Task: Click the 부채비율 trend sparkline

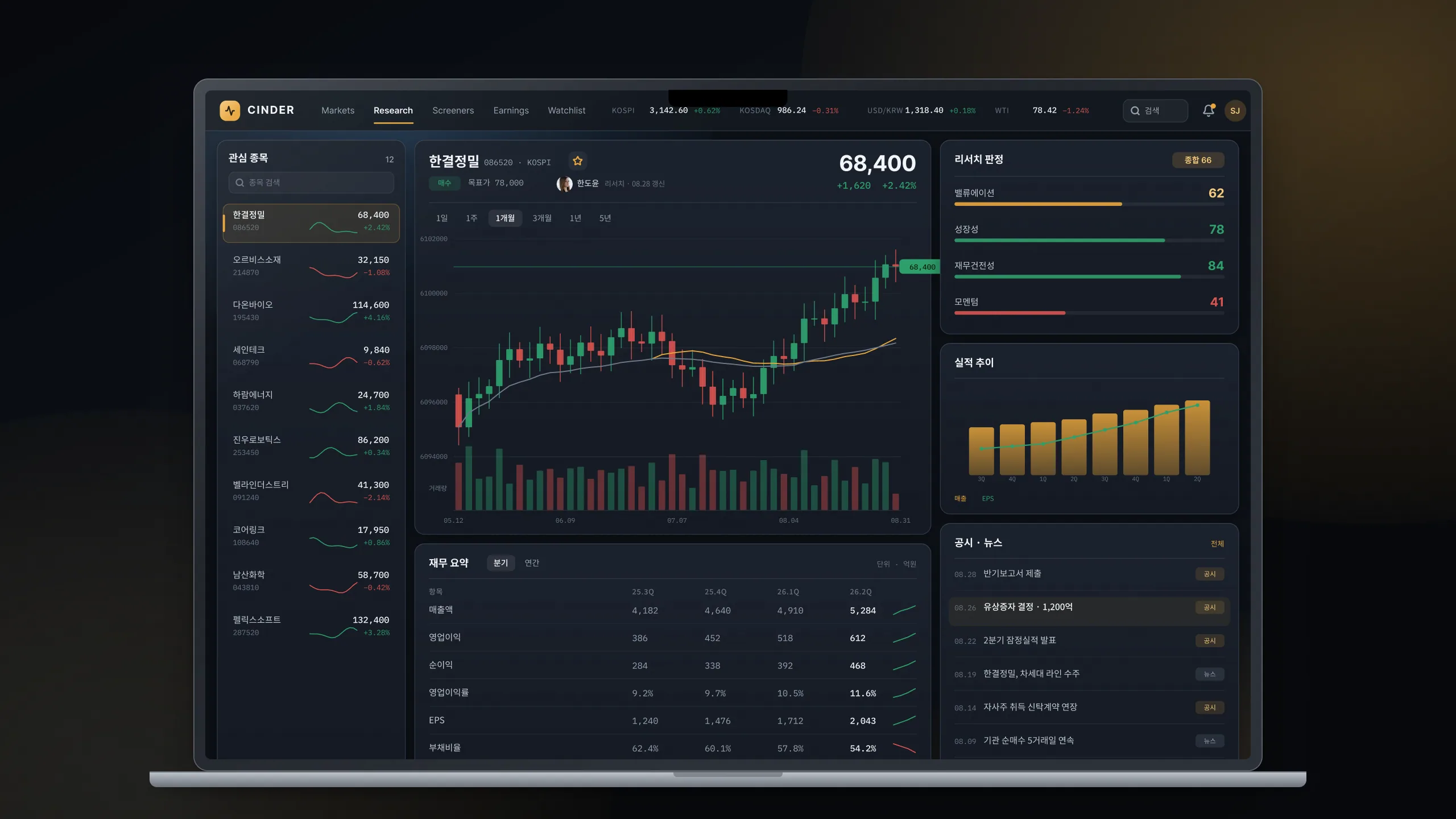Action: coord(904,748)
